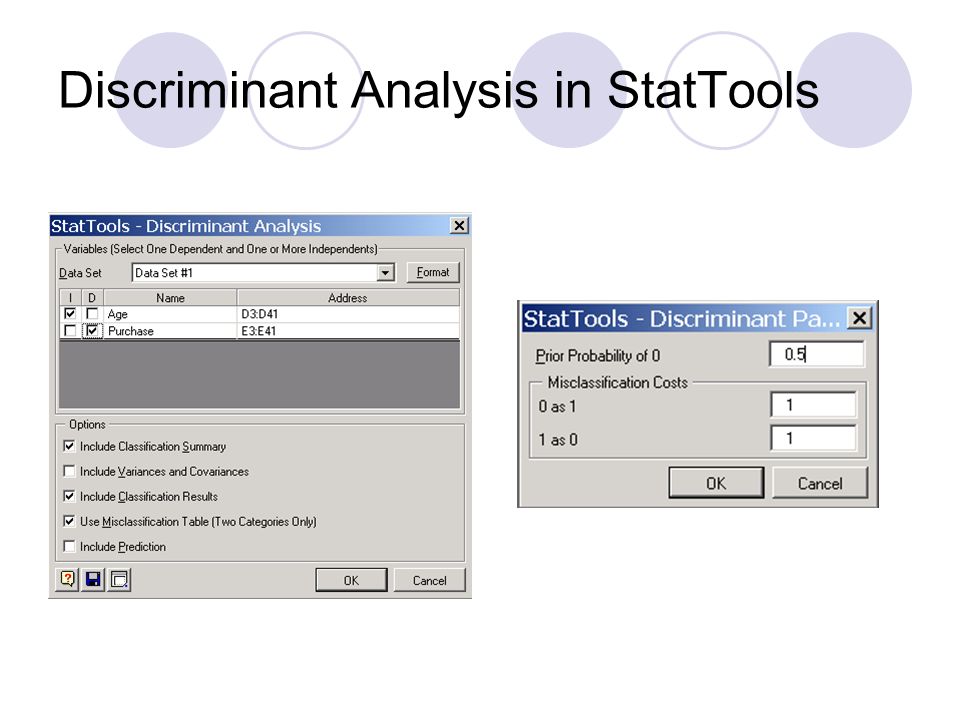This screenshot has width=960, height=720.
Task: Click the address cell 'D3:D41'
Action: [x=260, y=314]
